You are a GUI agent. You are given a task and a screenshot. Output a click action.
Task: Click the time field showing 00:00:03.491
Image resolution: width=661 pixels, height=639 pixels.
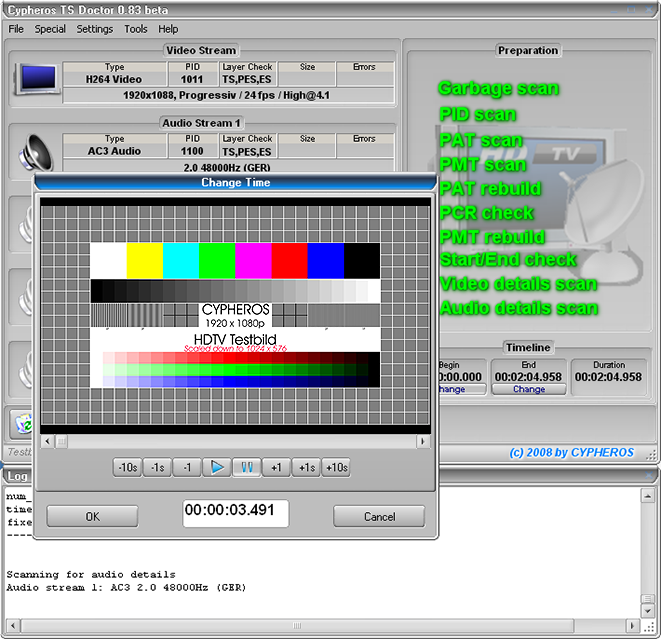tap(235, 513)
